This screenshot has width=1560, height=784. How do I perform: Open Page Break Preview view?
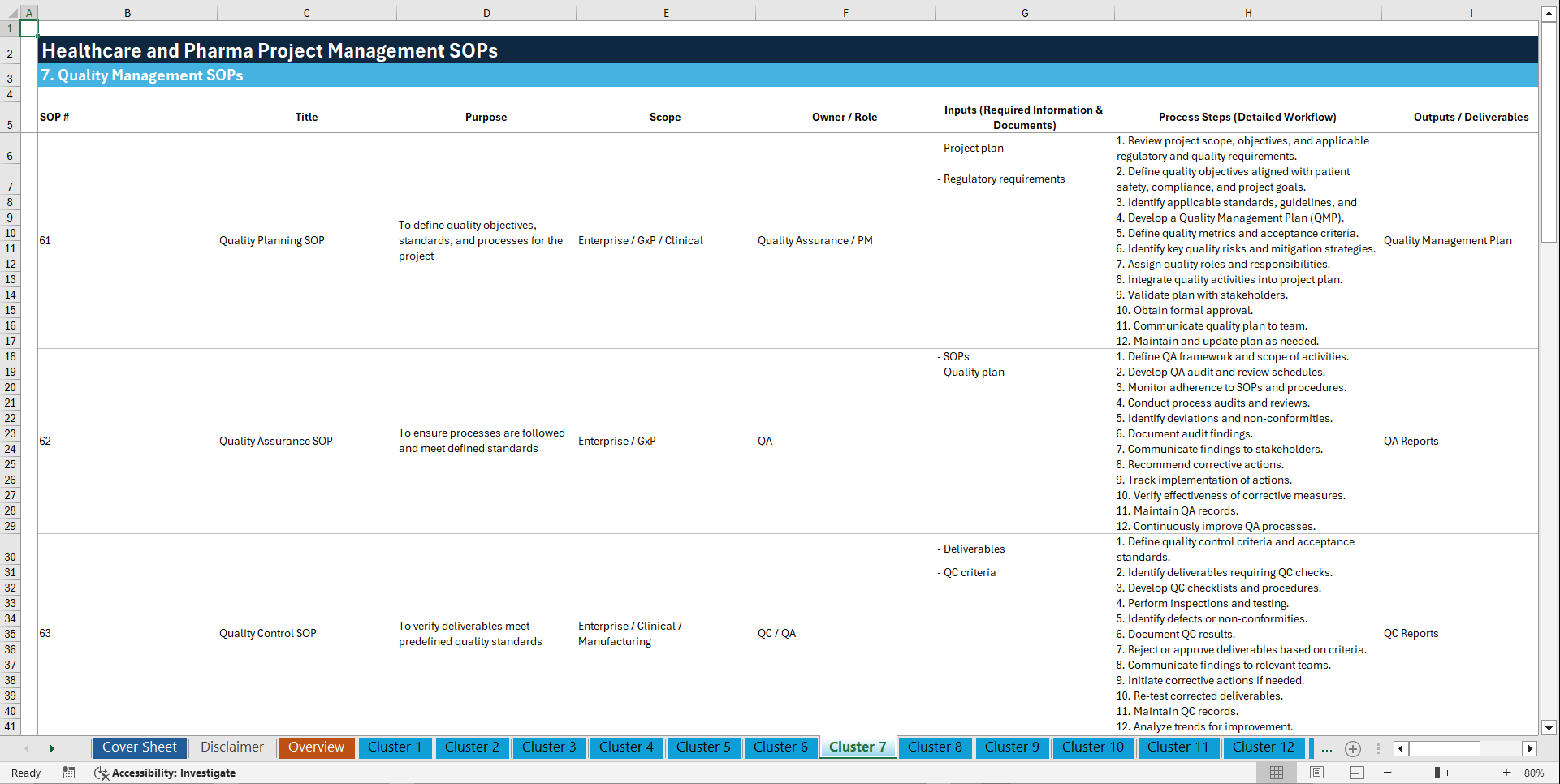1356,773
